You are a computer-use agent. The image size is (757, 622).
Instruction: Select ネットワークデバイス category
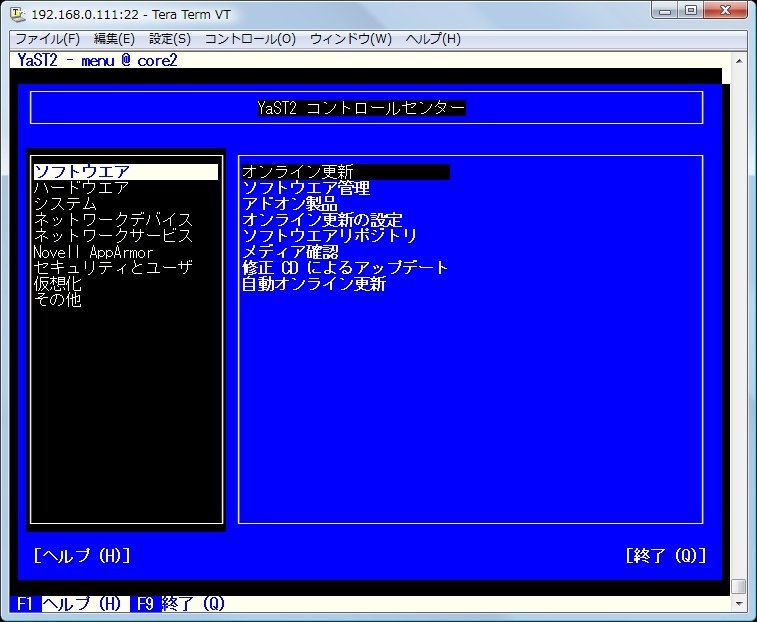[113, 220]
